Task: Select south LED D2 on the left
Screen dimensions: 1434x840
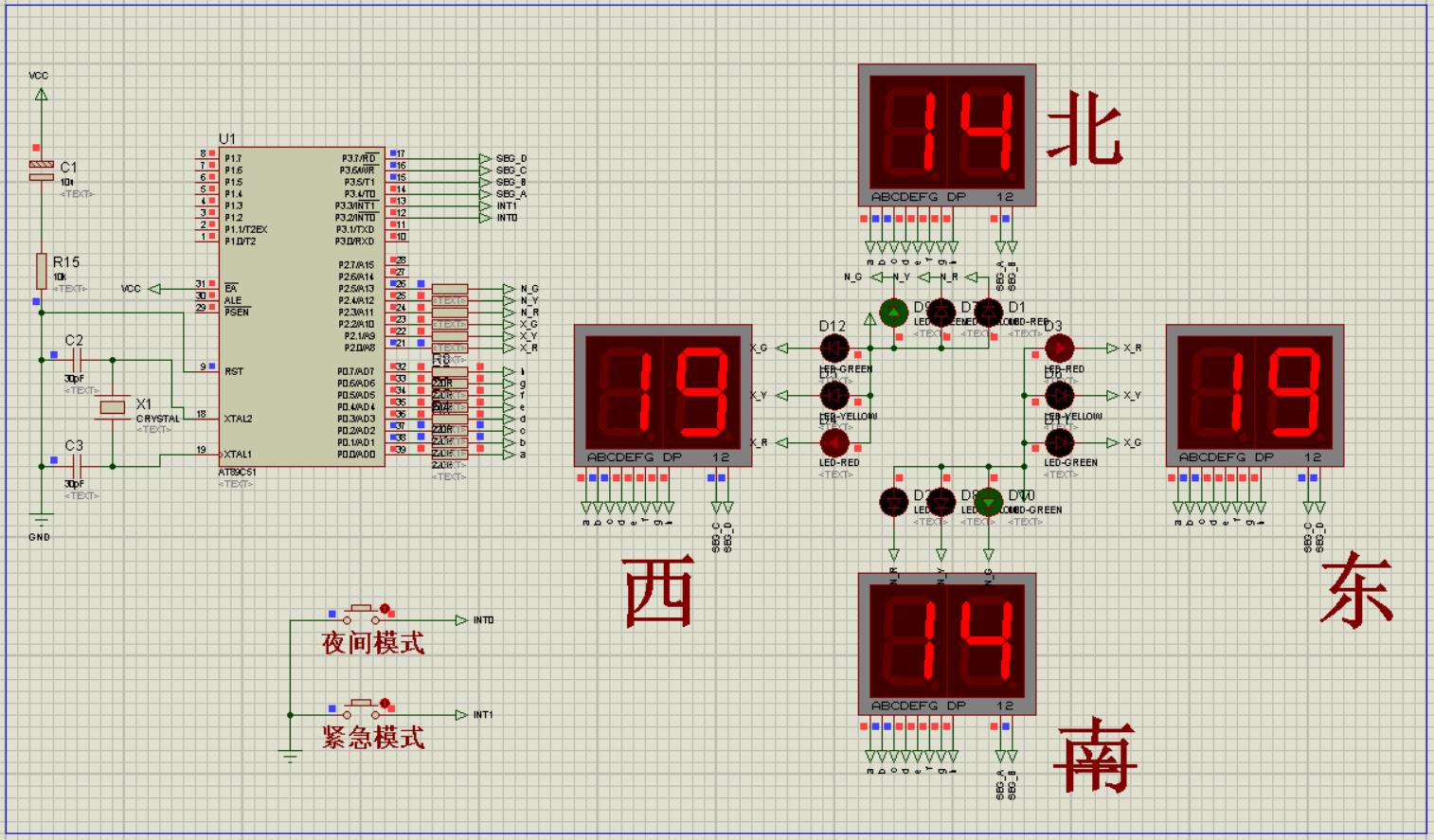Action: click(x=893, y=502)
